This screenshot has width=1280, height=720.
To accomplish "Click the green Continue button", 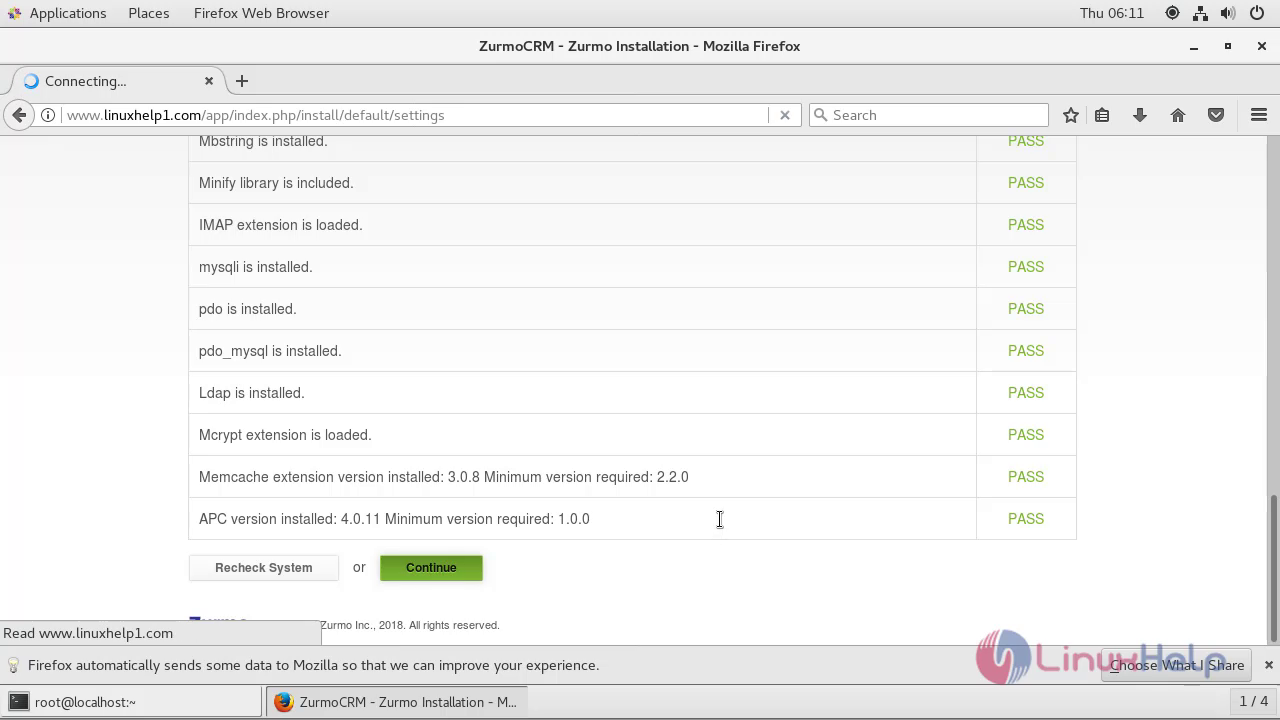I will pos(431,568).
